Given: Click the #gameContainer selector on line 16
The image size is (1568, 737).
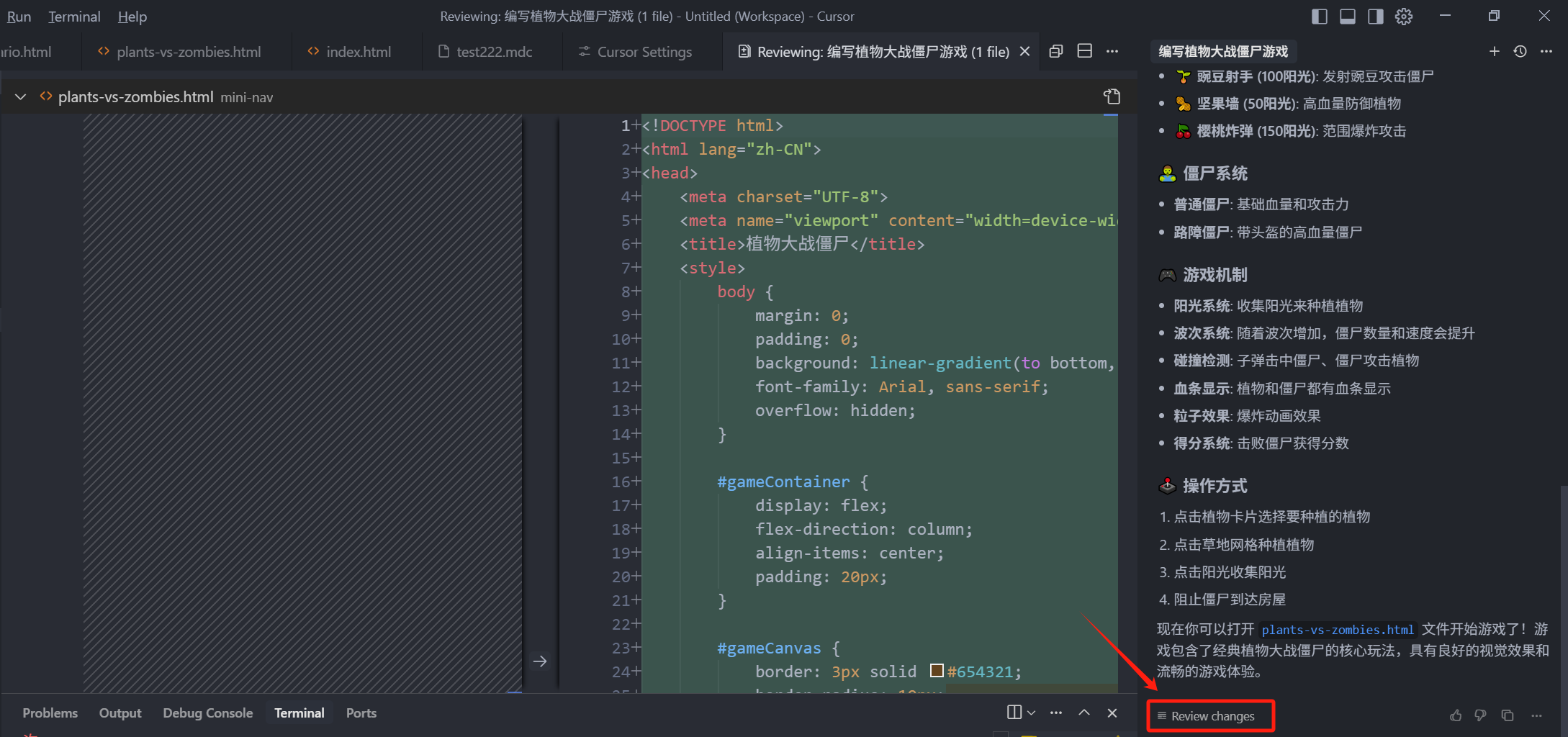Looking at the screenshot, I should coord(783,481).
